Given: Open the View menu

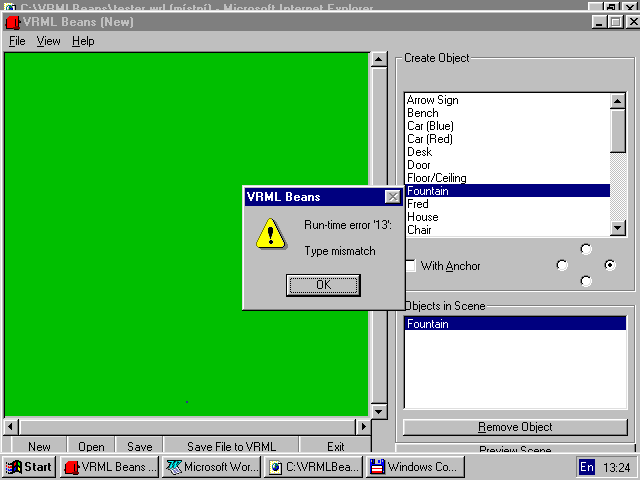Looking at the screenshot, I should point(49,41).
